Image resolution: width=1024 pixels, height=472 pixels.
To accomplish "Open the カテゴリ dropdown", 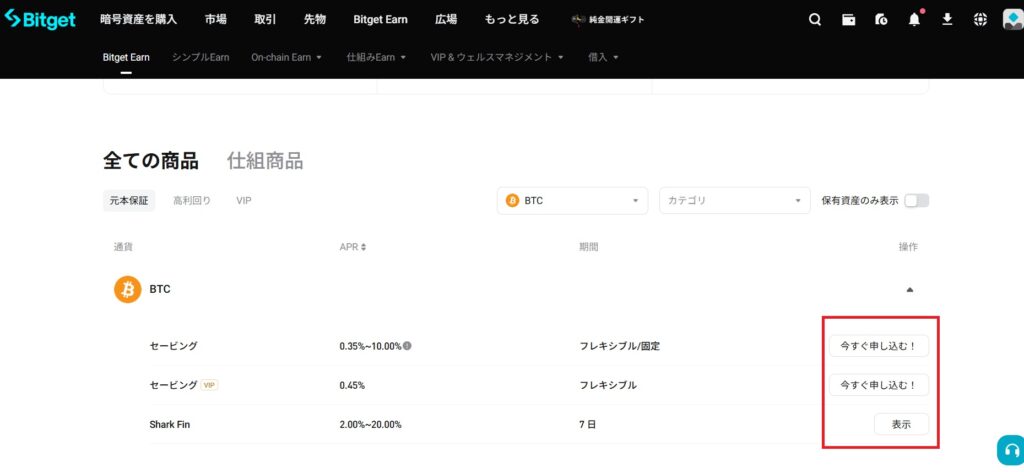I will click(734, 201).
